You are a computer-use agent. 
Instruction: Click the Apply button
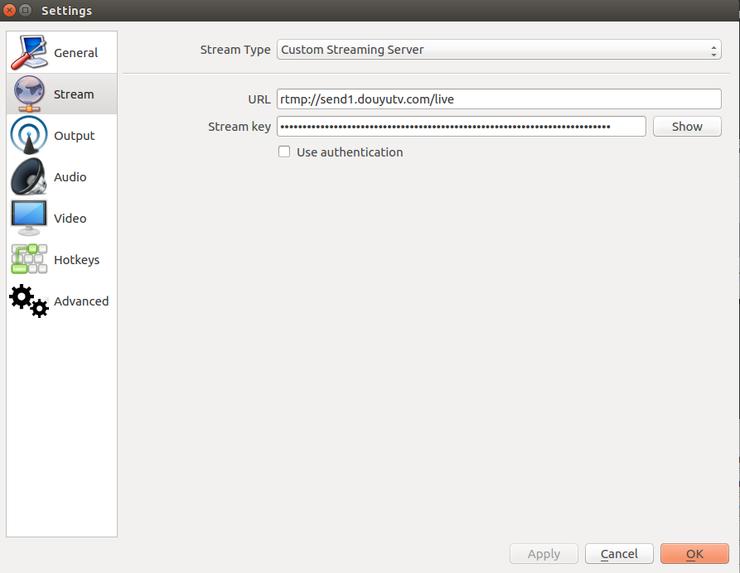tap(544, 554)
